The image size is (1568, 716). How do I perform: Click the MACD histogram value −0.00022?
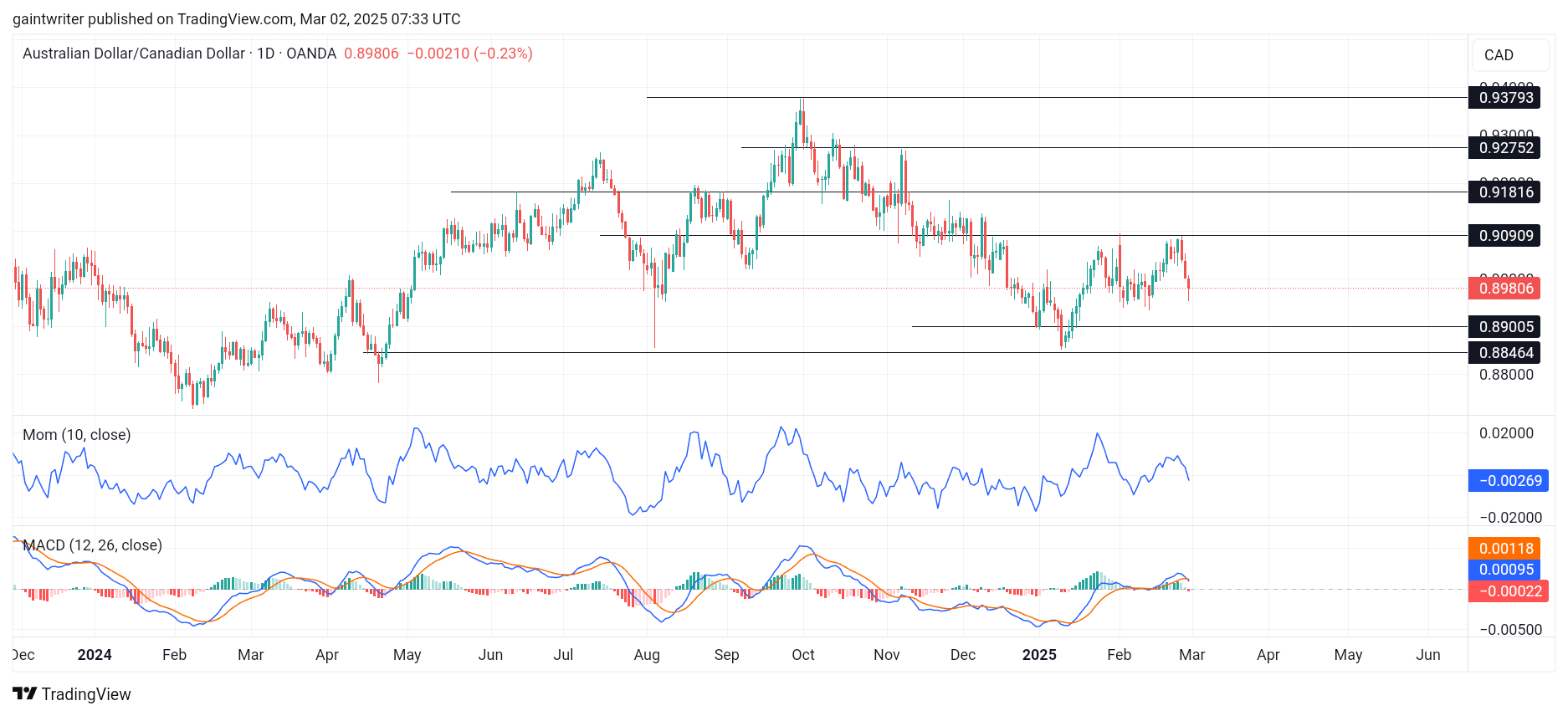1509,591
